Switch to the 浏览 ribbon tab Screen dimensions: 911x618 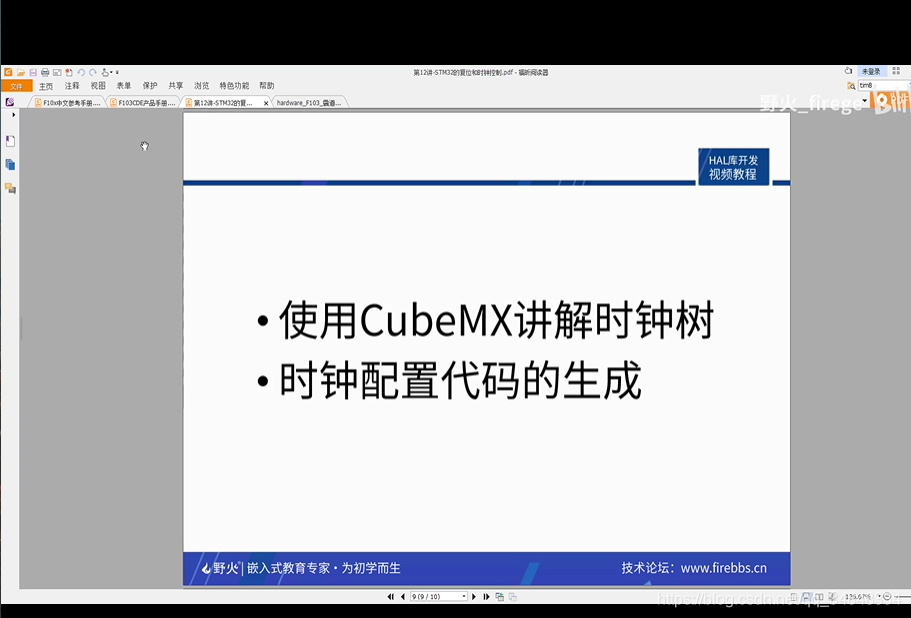[202, 85]
